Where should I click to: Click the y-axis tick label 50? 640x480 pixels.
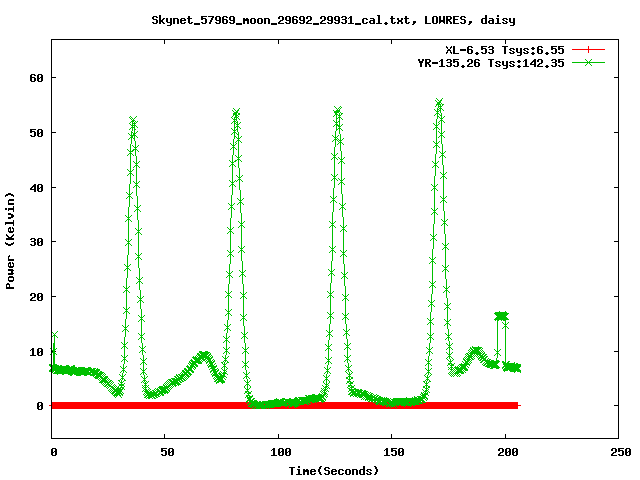(36, 133)
